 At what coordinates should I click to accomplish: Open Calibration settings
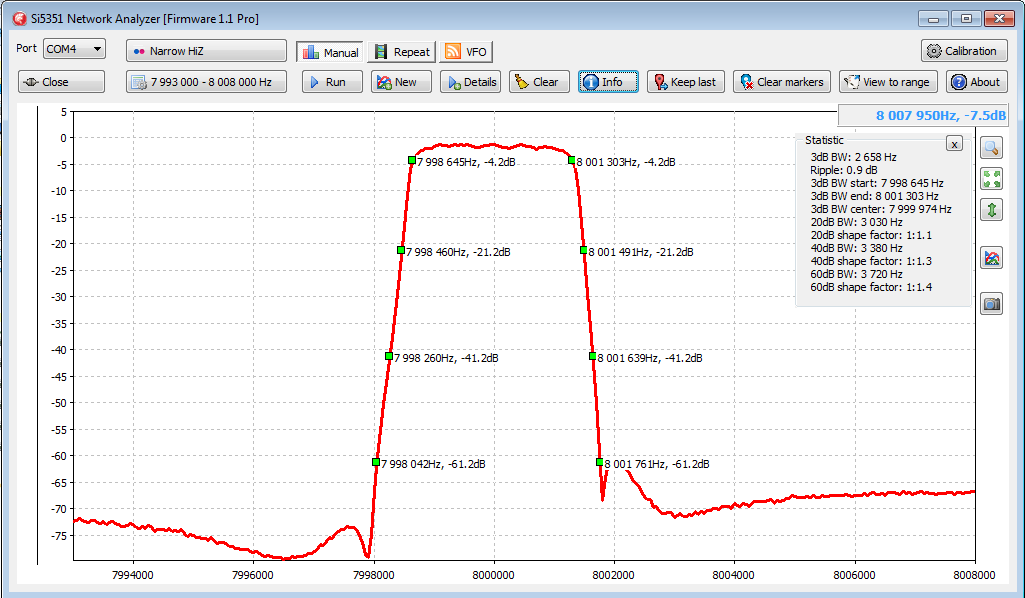[x=963, y=51]
